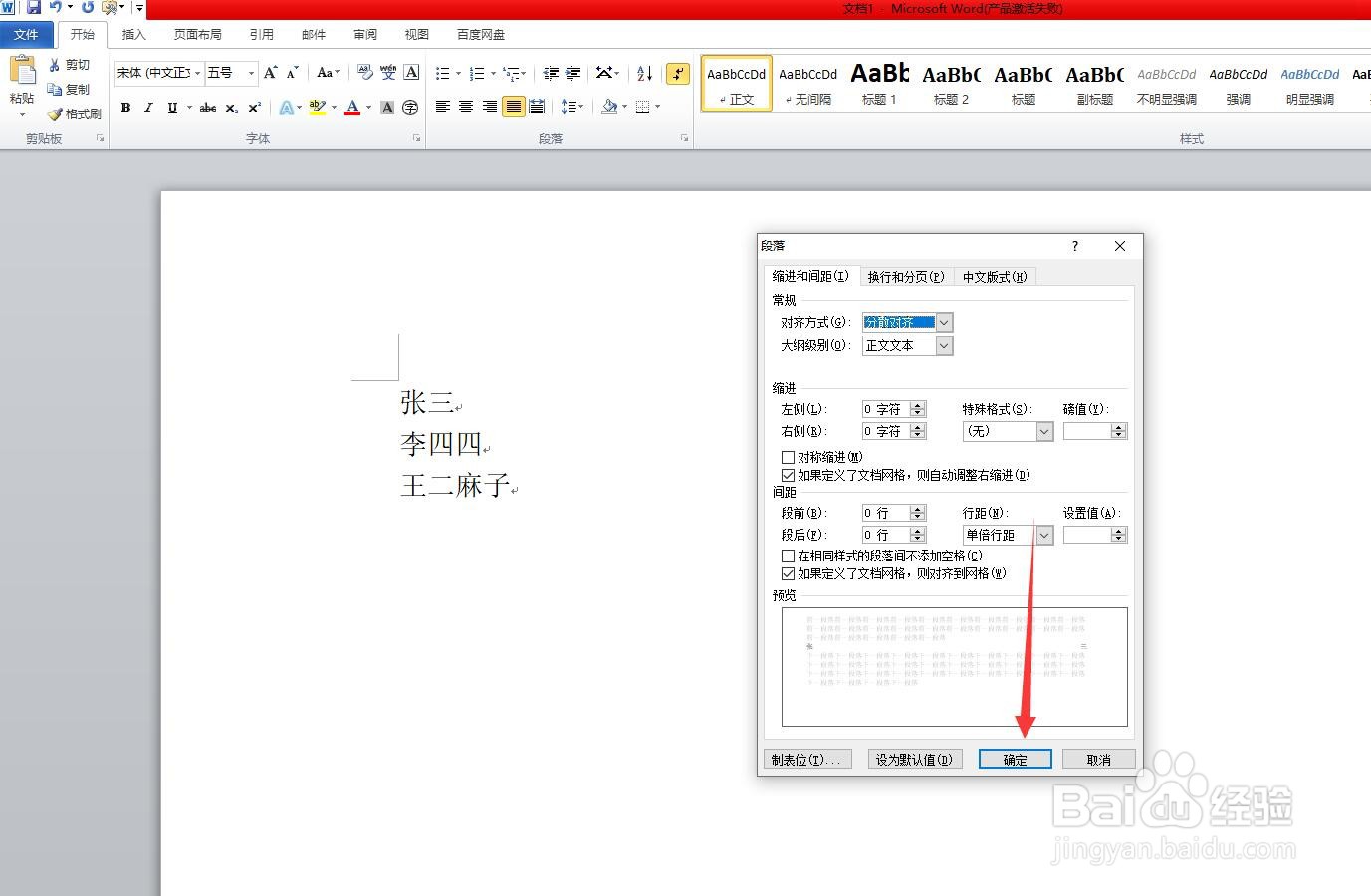
Task: Apply superscript formatting
Action: 254,108
